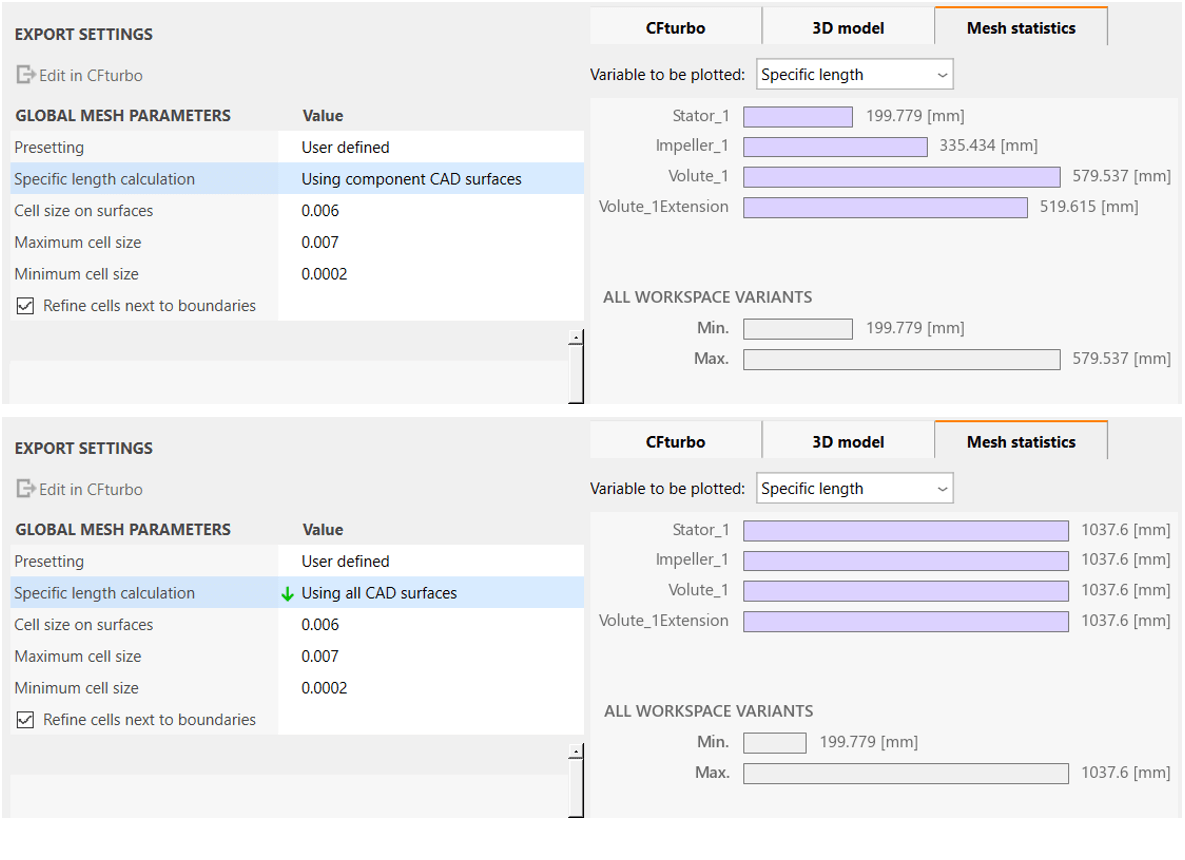
Task: Click the Volute_1Extension label in the upper panel
Action: (x=664, y=206)
